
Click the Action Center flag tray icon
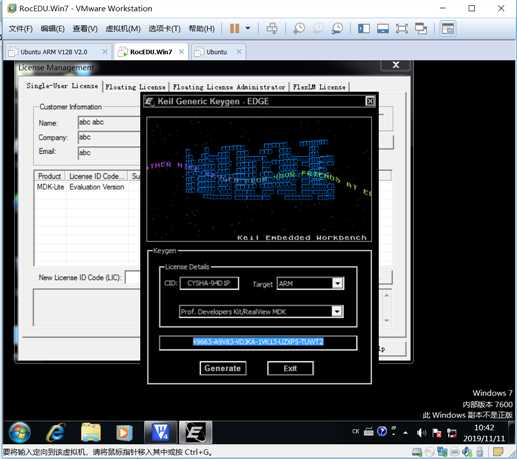[436, 433]
